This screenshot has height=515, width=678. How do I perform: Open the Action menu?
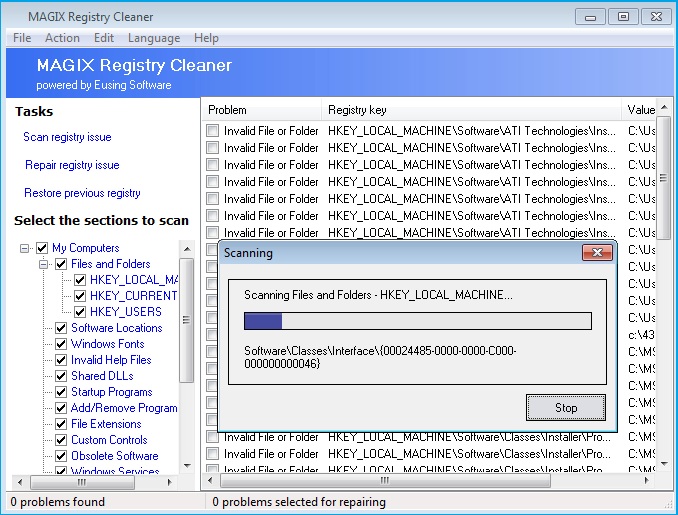[x=62, y=38]
